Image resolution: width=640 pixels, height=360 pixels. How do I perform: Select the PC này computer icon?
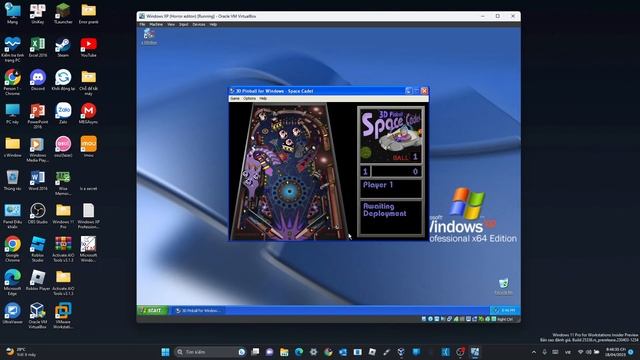[12, 113]
